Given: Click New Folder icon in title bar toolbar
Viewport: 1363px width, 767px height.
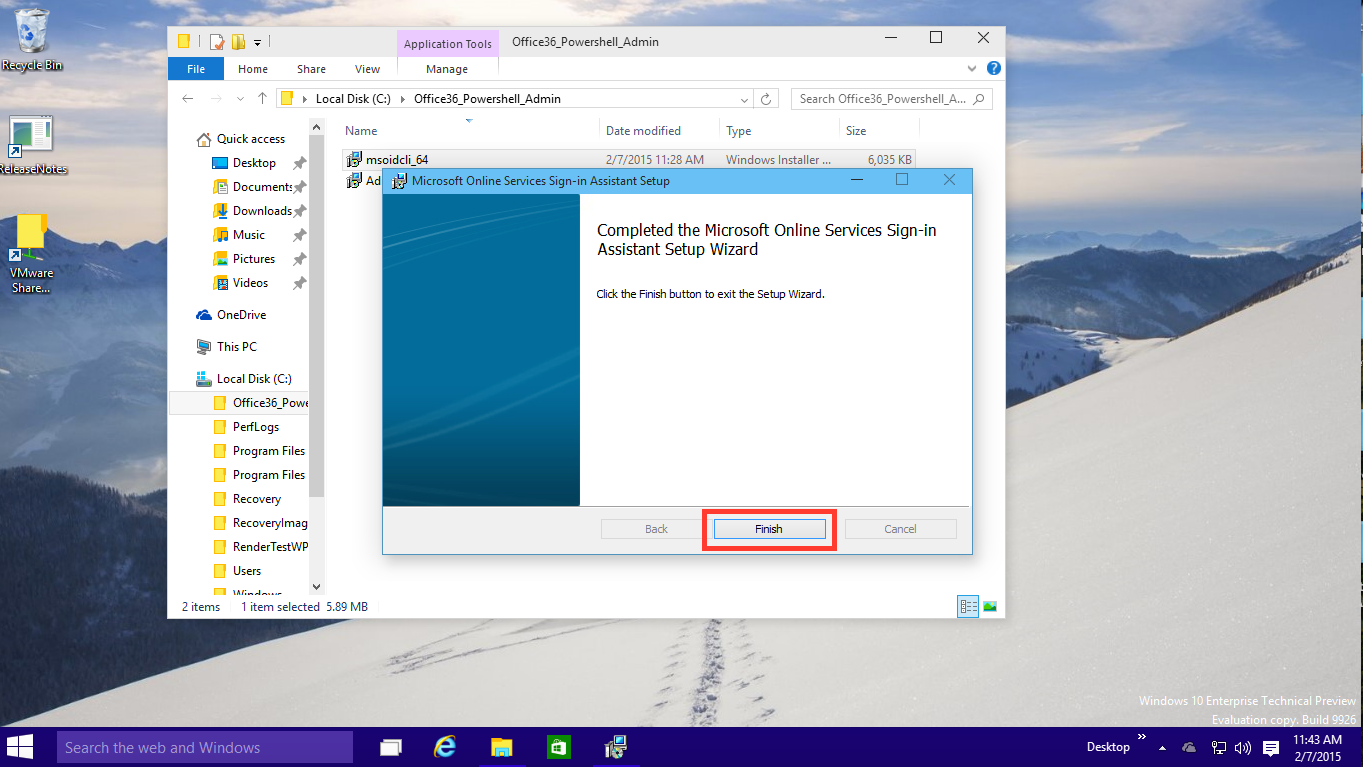Looking at the screenshot, I should pos(238,42).
